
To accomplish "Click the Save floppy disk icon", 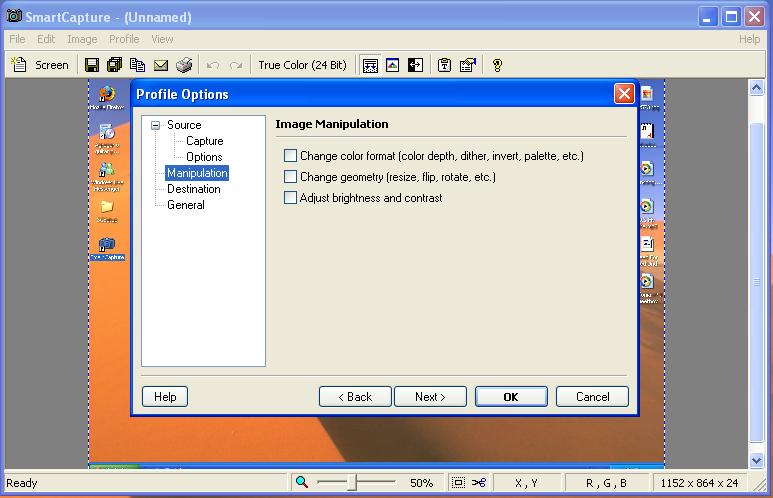I will pyautogui.click(x=92, y=65).
